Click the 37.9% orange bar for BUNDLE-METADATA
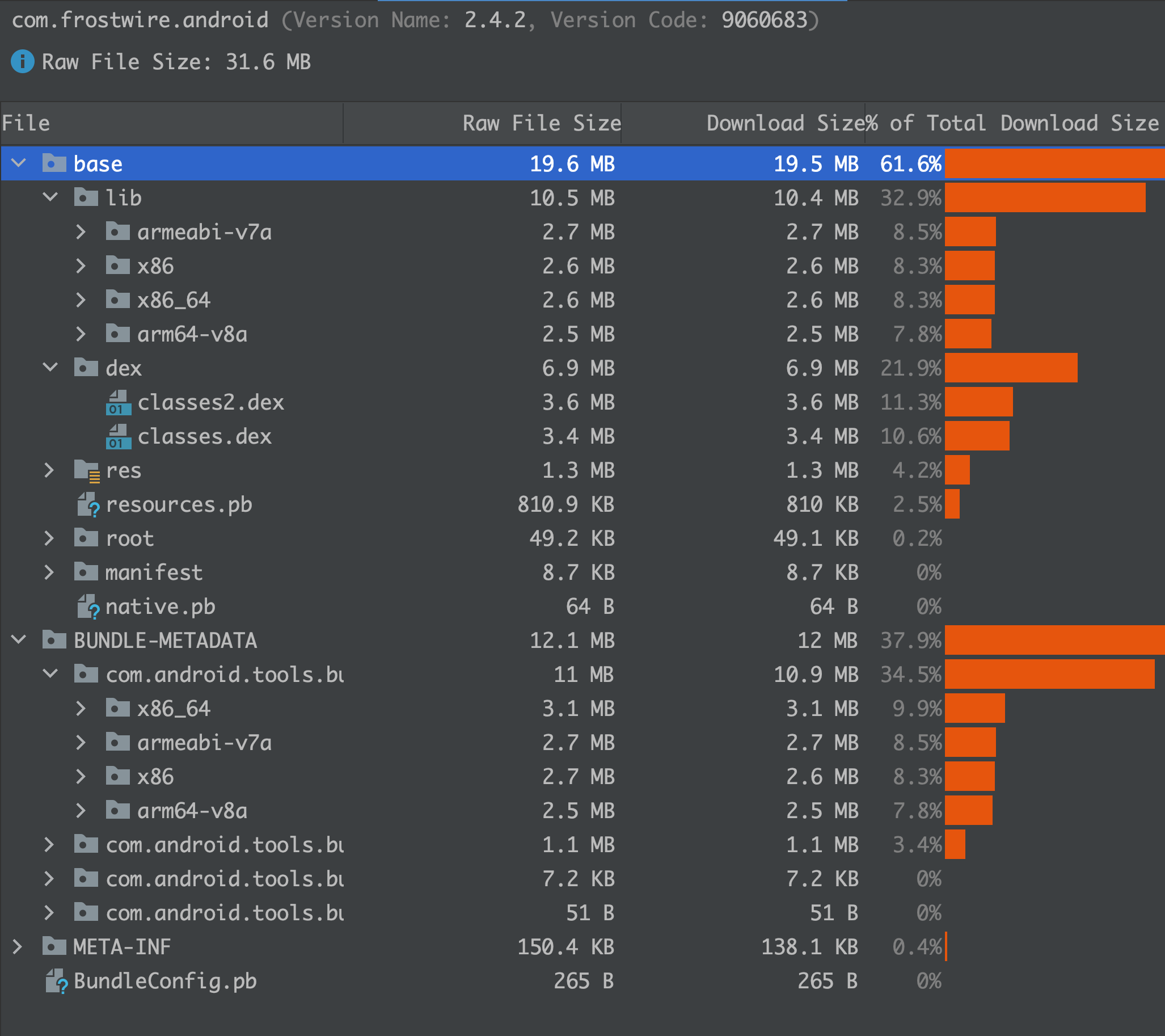 (1054, 641)
